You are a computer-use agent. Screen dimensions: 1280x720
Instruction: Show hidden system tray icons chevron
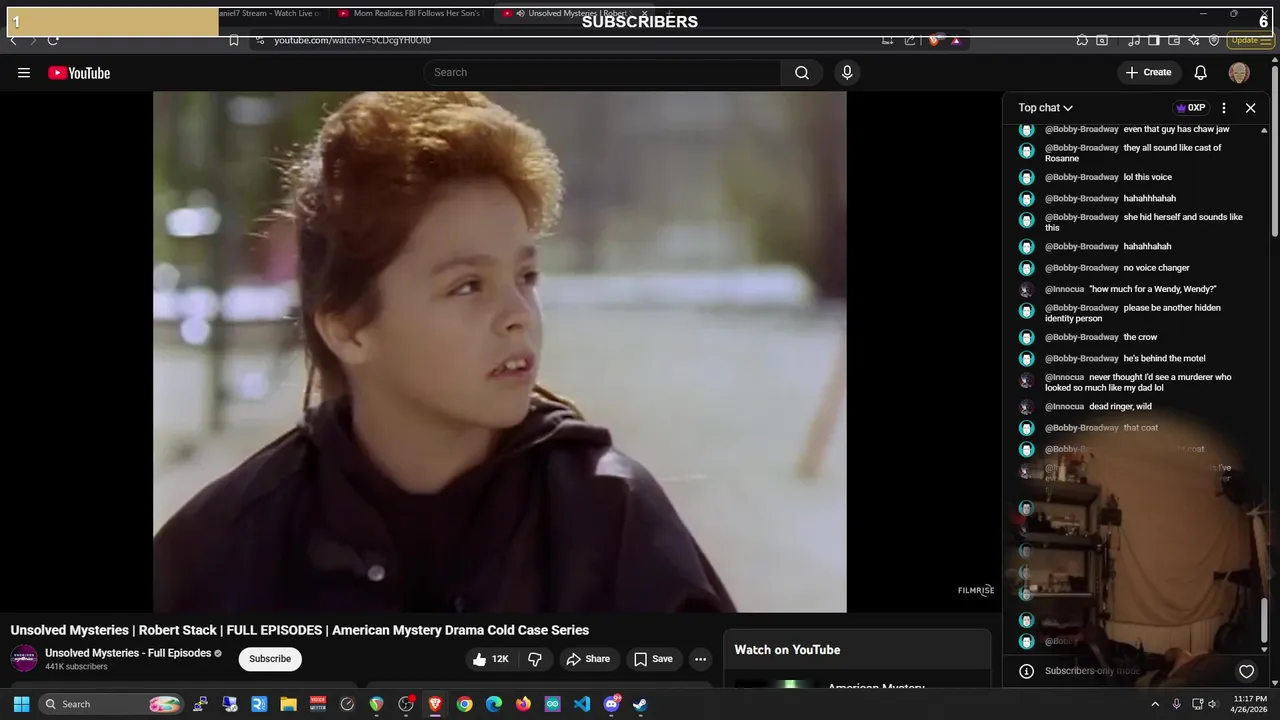[x=1155, y=704]
